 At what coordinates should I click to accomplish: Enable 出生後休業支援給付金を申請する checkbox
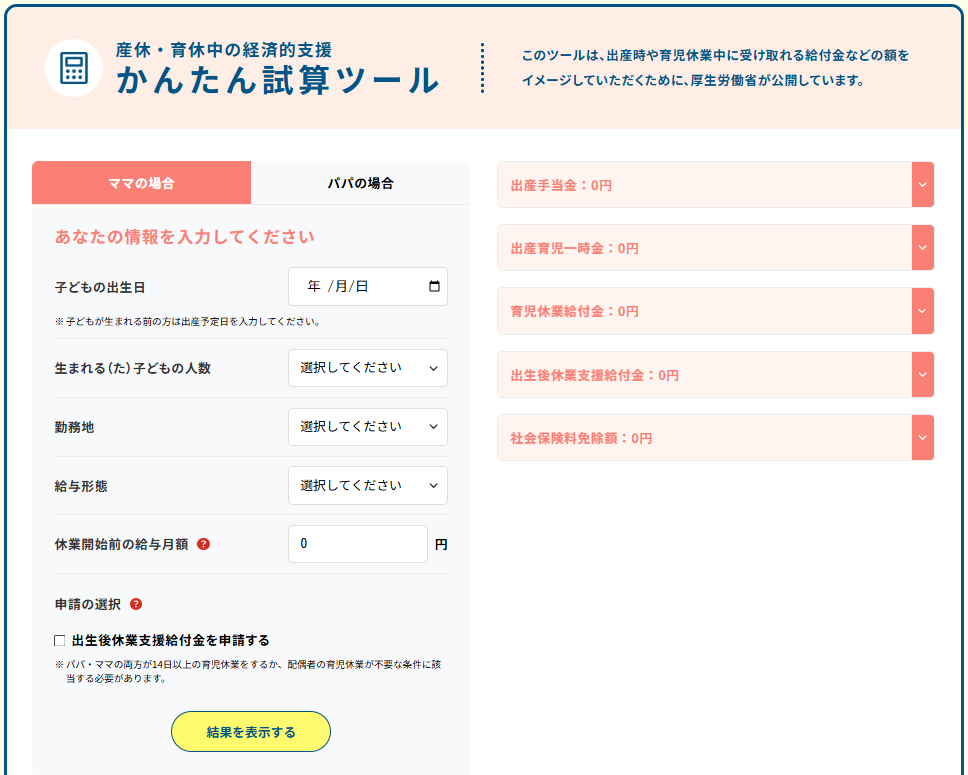pyautogui.click(x=60, y=641)
